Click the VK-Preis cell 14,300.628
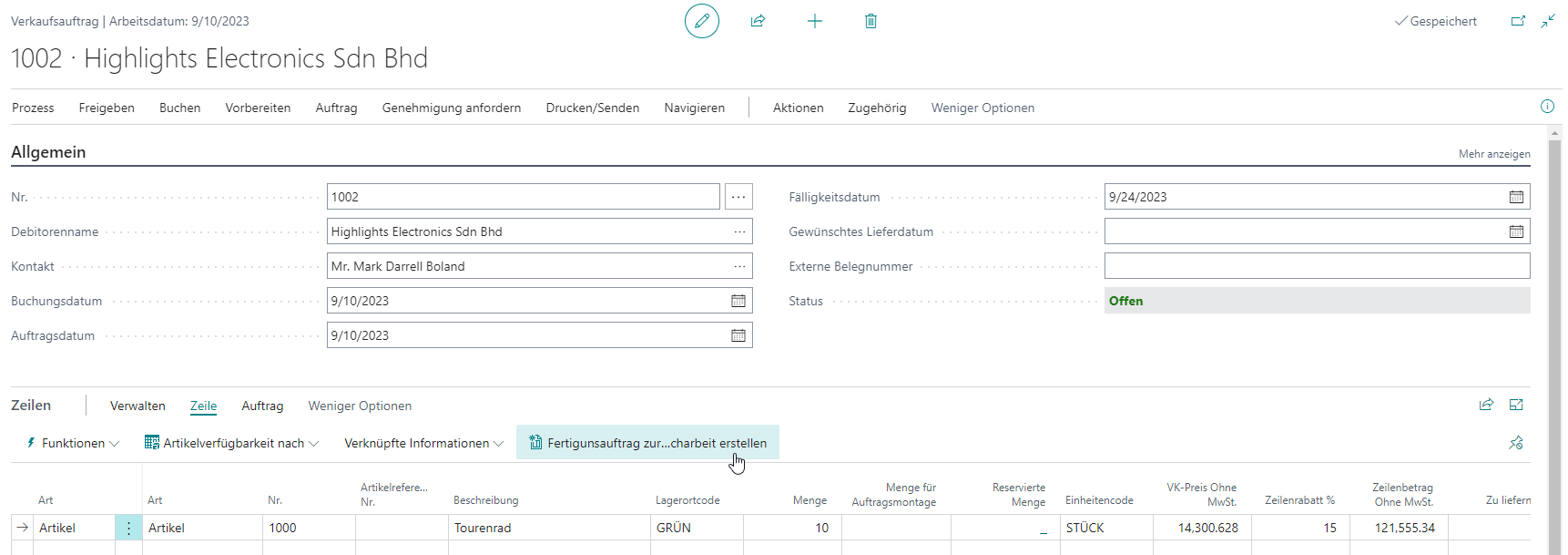Viewport: 1568px width, 555px height. 1202,528
